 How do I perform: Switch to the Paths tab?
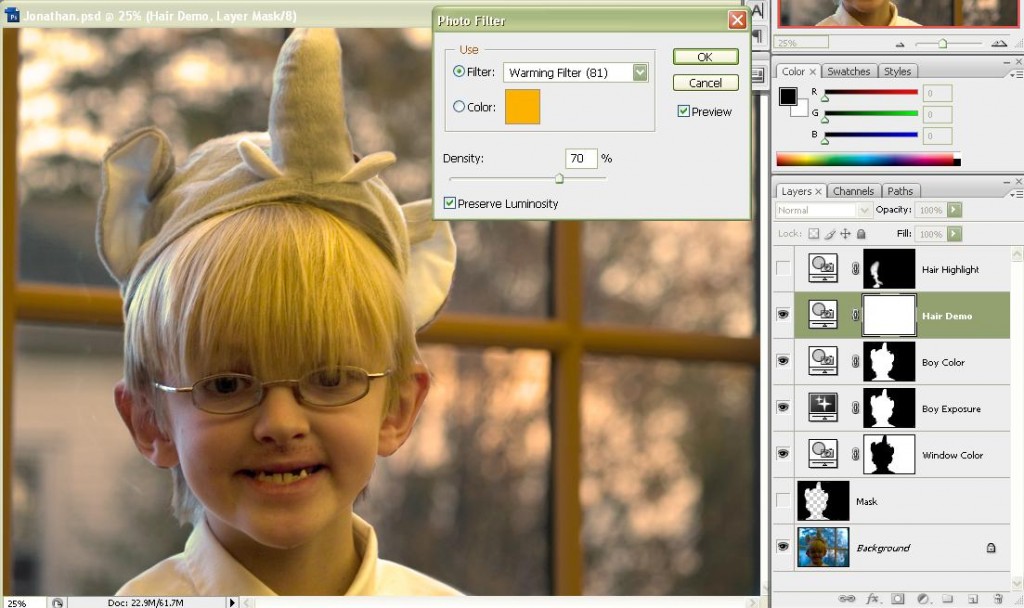[x=900, y=191]
